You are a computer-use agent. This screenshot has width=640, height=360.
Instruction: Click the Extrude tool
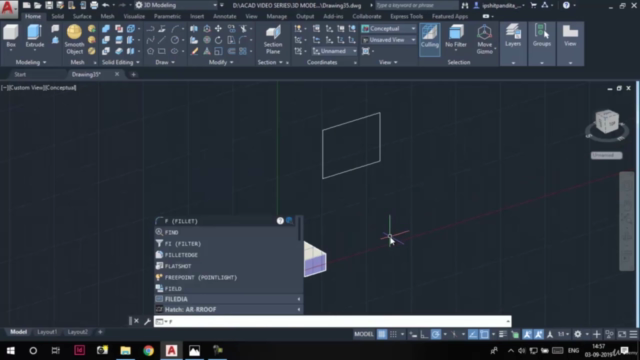(34, 37)
